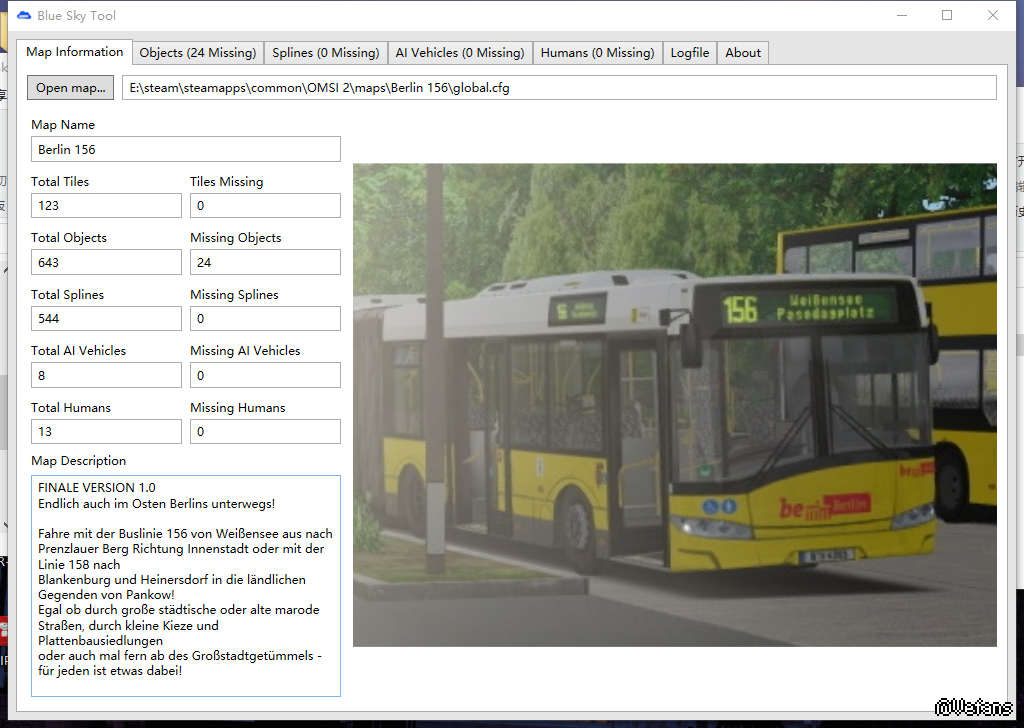Select the Map Information tab
This screenshot has height=728, width=1024.
coord(75,52)
